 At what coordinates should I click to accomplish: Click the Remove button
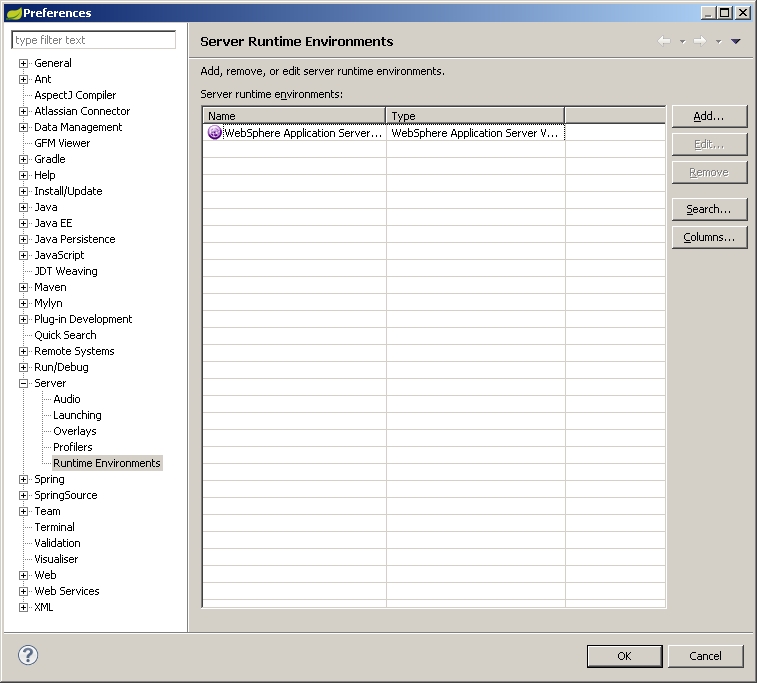[x=709, y=172]
